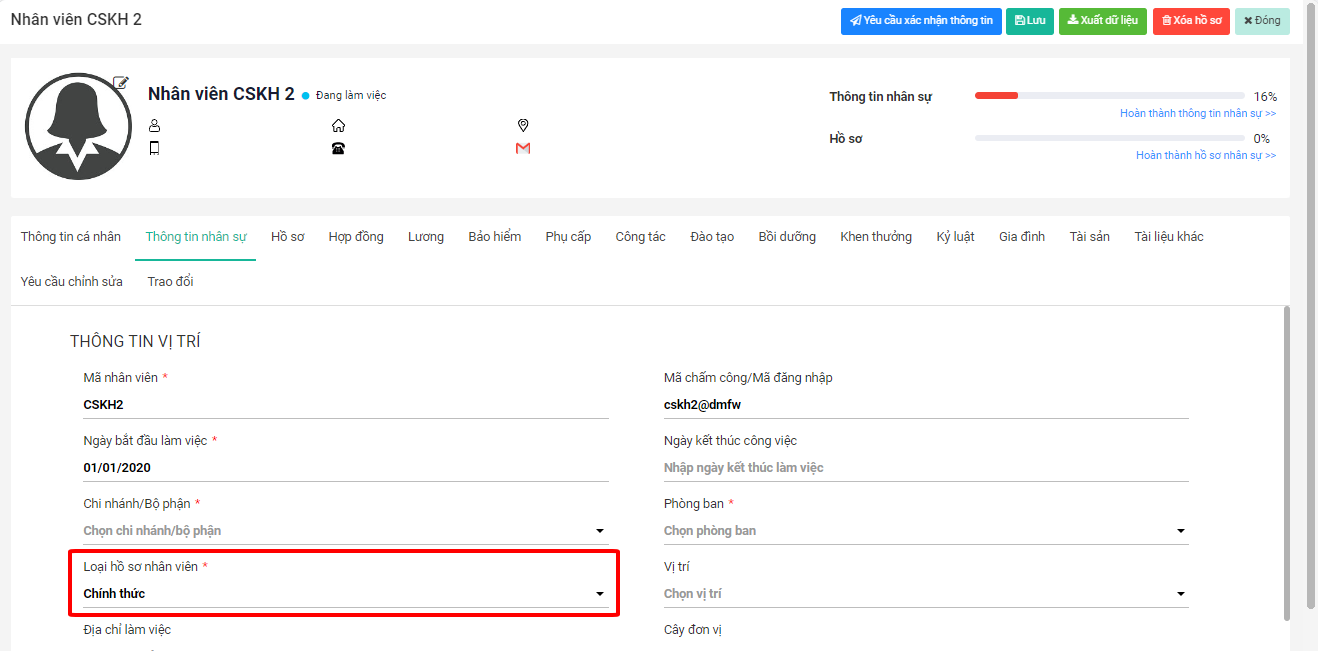Click the Thông tin nhân sự progress bar
Screen dimensions: 1318x651
point(1109,96)
